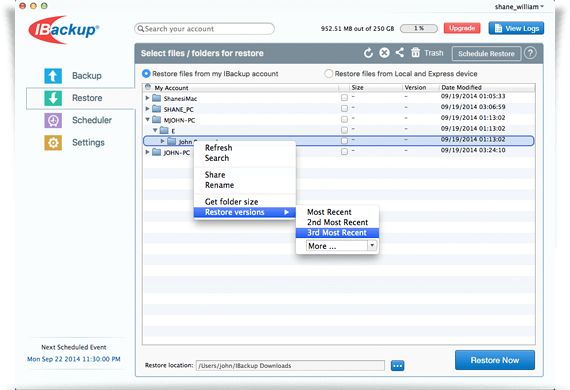This screenshot has height=390, width=570.
Task: Select 3rd Most Recent version
Action: [x=337, y=233]
